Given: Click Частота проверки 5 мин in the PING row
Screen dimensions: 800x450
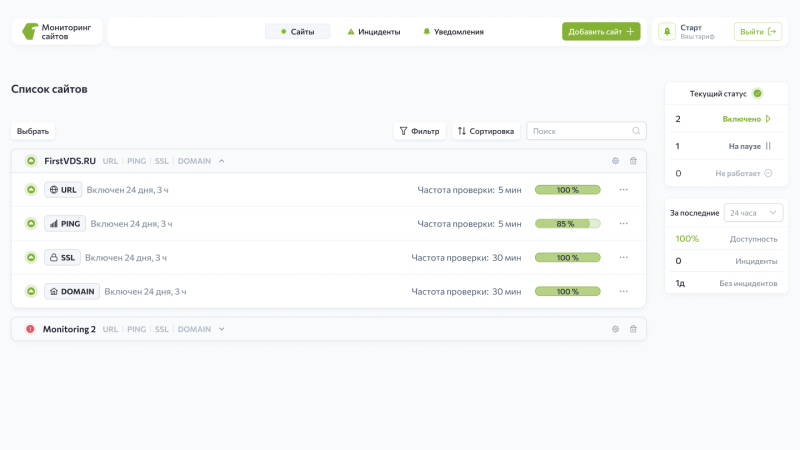Looking at the screenshot, I should pyautogui.click(x=469, y=223).
